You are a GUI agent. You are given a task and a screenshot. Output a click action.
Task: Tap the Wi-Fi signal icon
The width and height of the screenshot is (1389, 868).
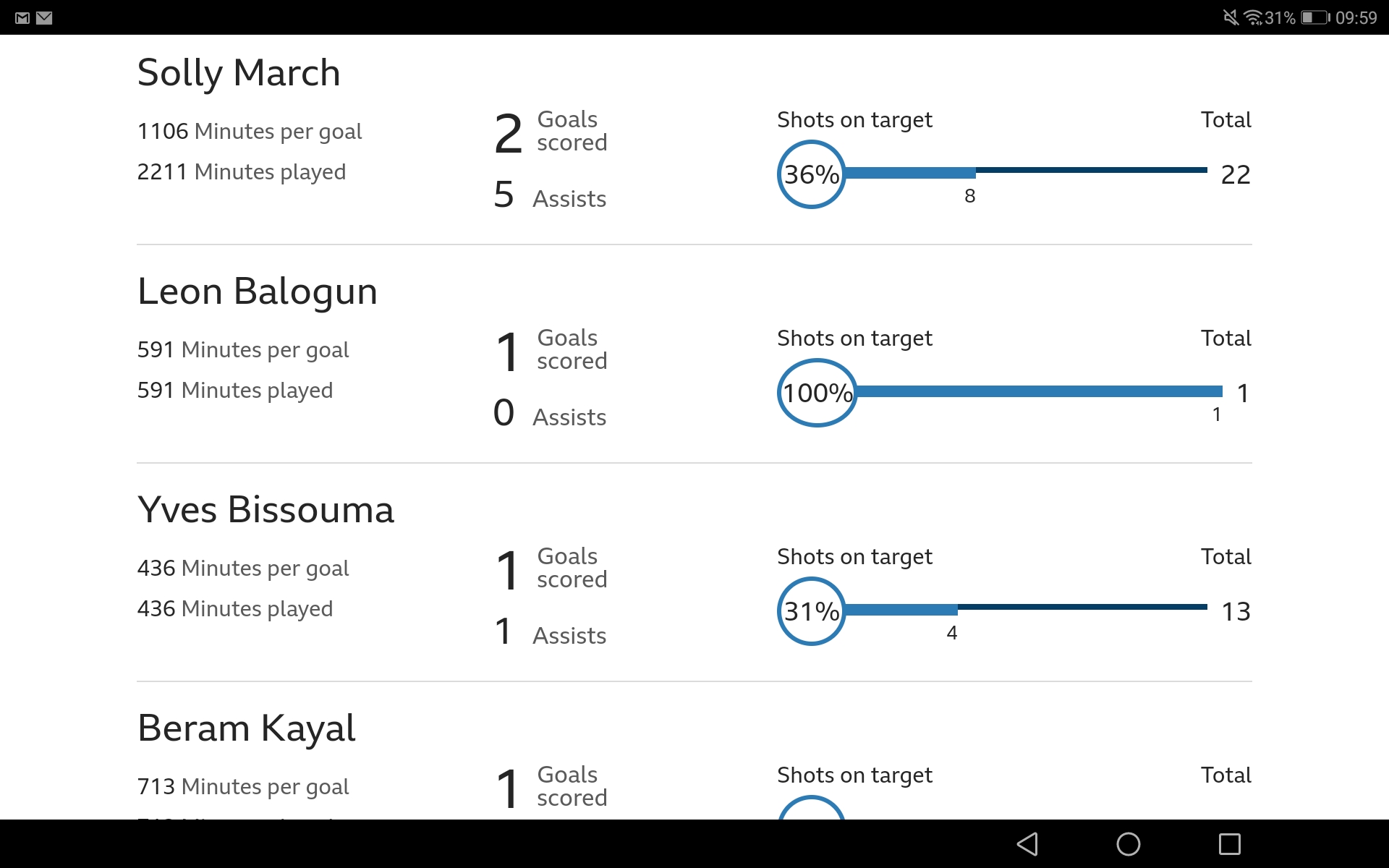coord(1253,17)
